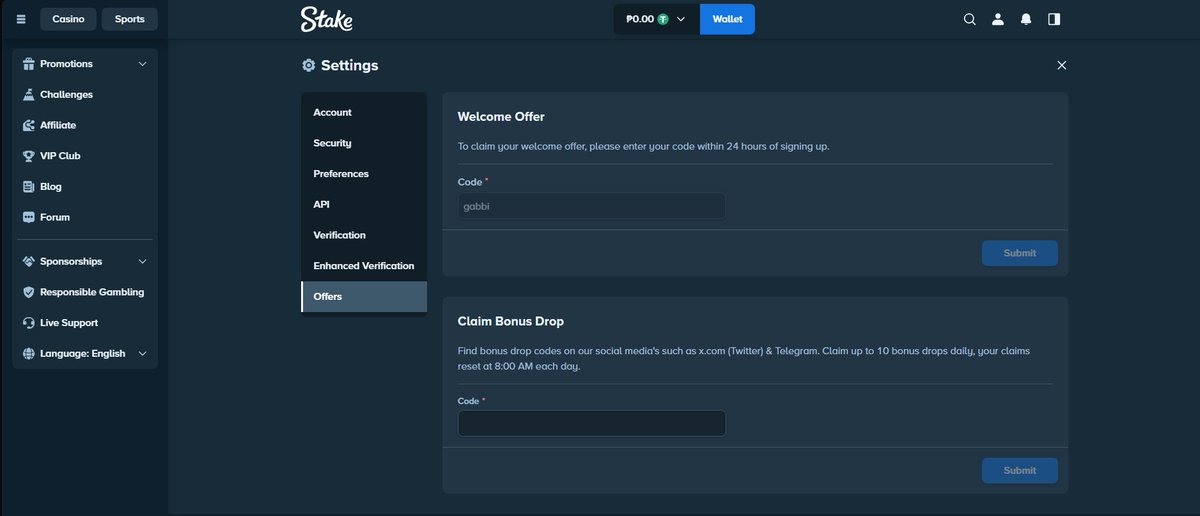Click the Welcome Offer code field
Image resolution: width=1200 pixels, height=516 pixels.
tap(591, 206)
